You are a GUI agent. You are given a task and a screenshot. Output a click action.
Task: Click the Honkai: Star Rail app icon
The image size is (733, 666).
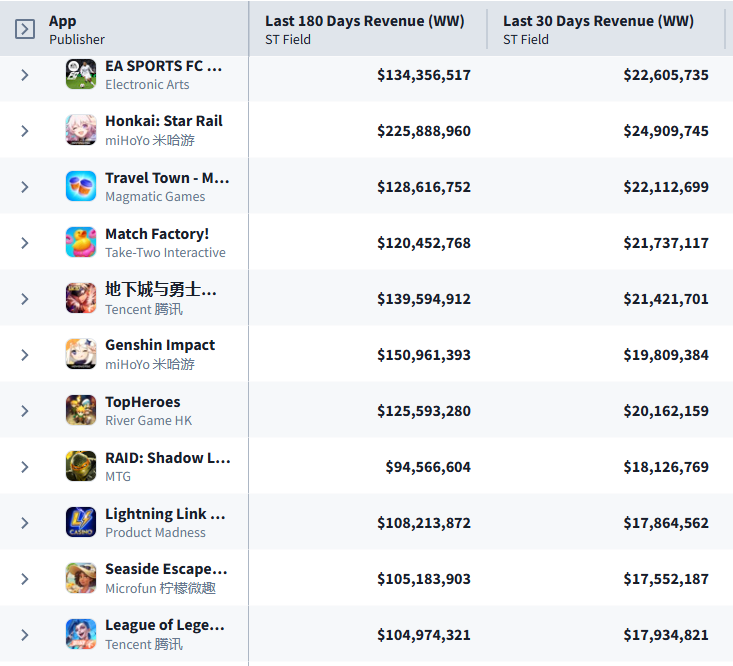click(81, 131)
